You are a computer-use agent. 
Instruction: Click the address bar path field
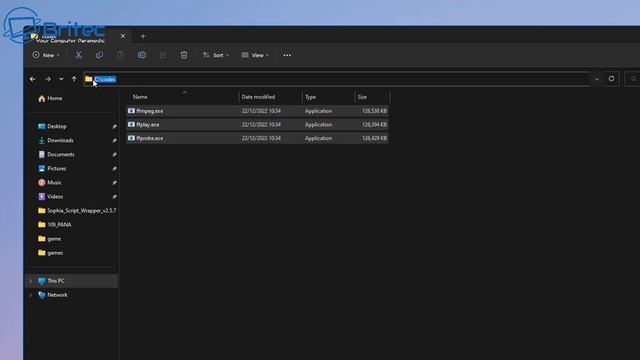pyautogui.click(x=337, y=79)
